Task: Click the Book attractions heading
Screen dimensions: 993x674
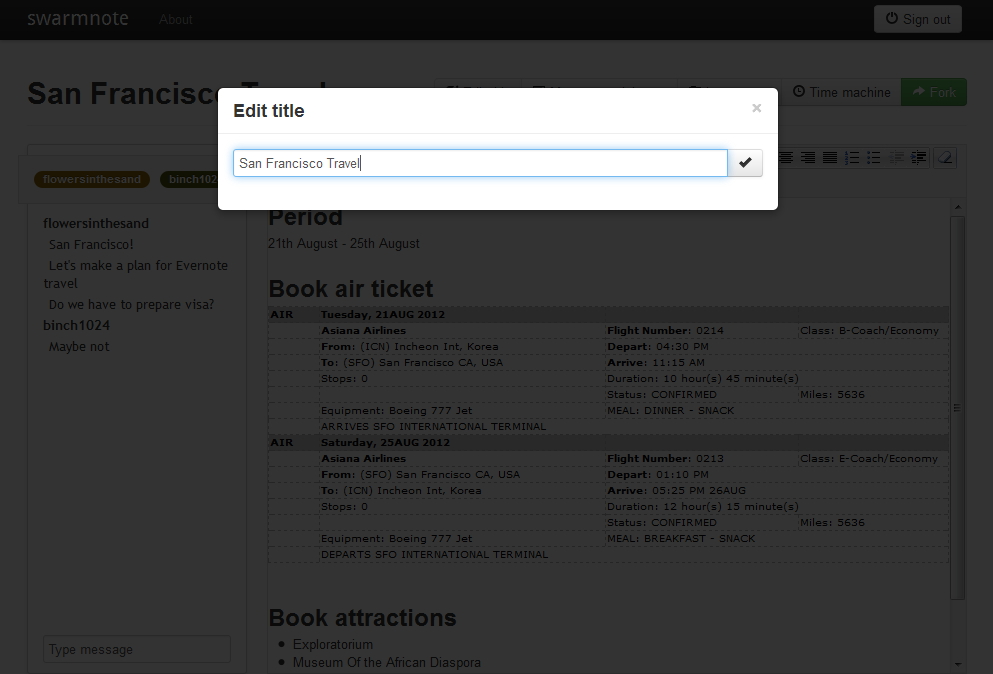Action: 362,618
